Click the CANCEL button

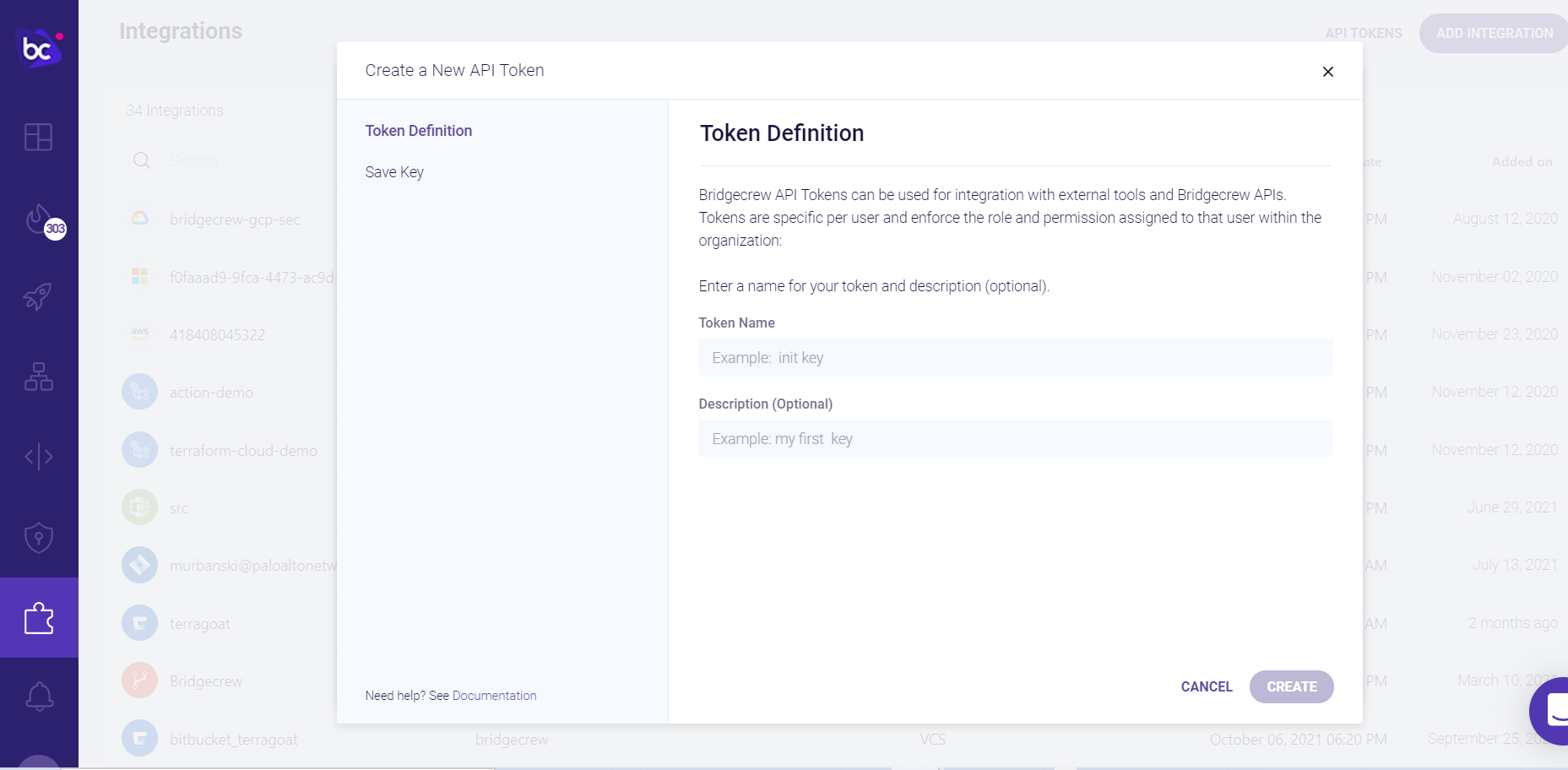tap(1207, 687)
